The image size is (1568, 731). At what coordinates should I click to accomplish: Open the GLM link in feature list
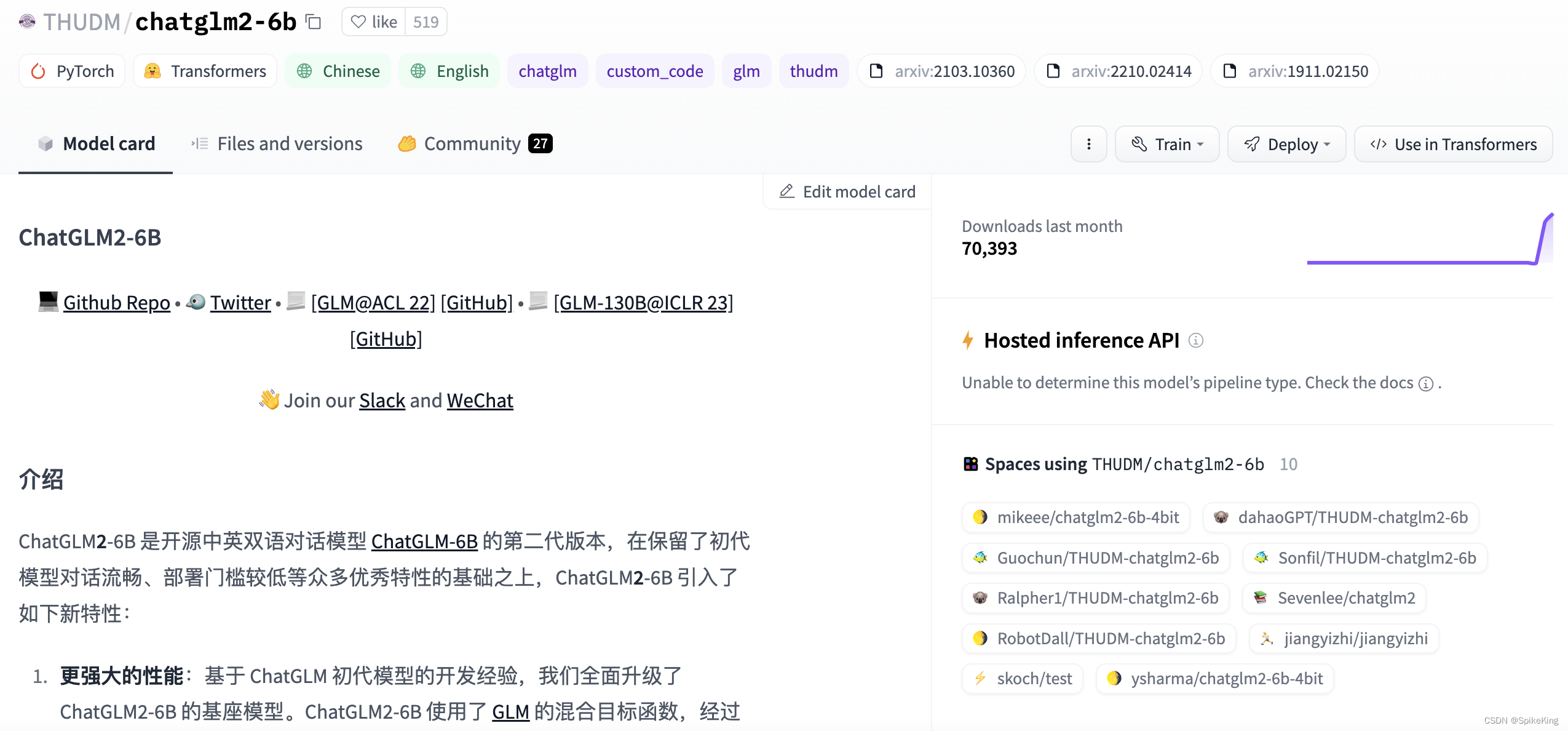point(510,712)
